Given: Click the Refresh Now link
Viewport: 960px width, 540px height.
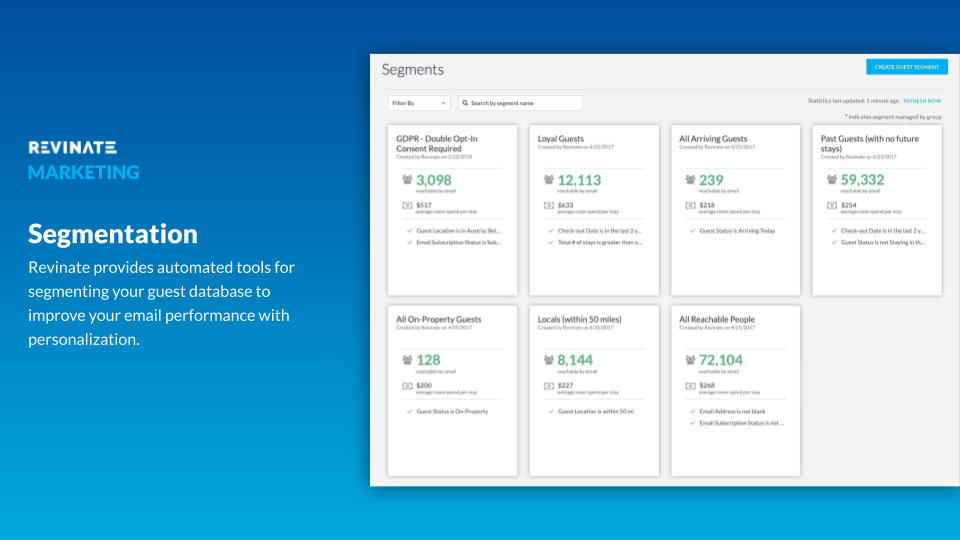Looking at the screenshot, I should [922, 101].
